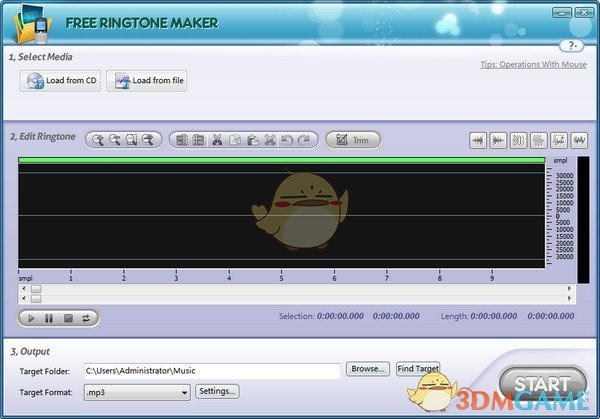Zoom out with the minus magnifier icon

[114, 140]
